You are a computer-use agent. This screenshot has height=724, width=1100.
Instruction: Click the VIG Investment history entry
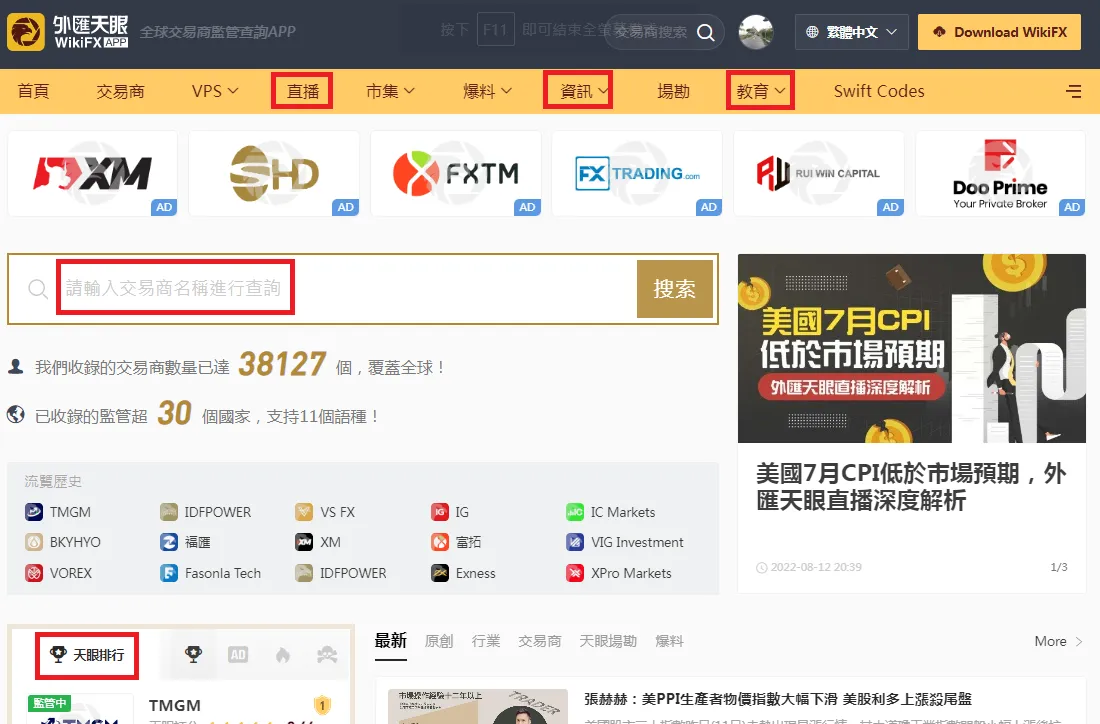click(x=625, y=542)
